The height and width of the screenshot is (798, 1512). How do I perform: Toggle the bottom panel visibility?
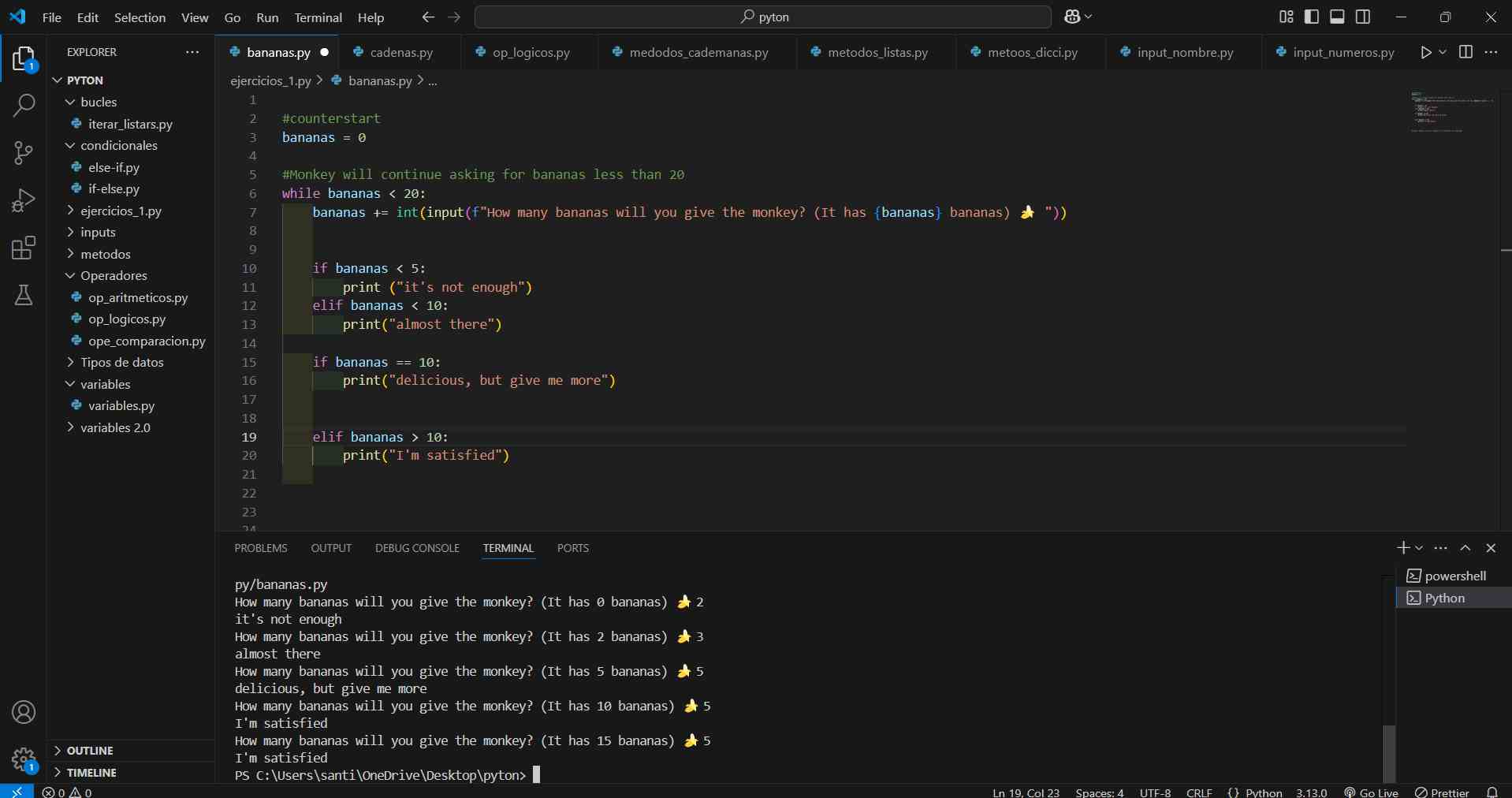(1337, 17)
